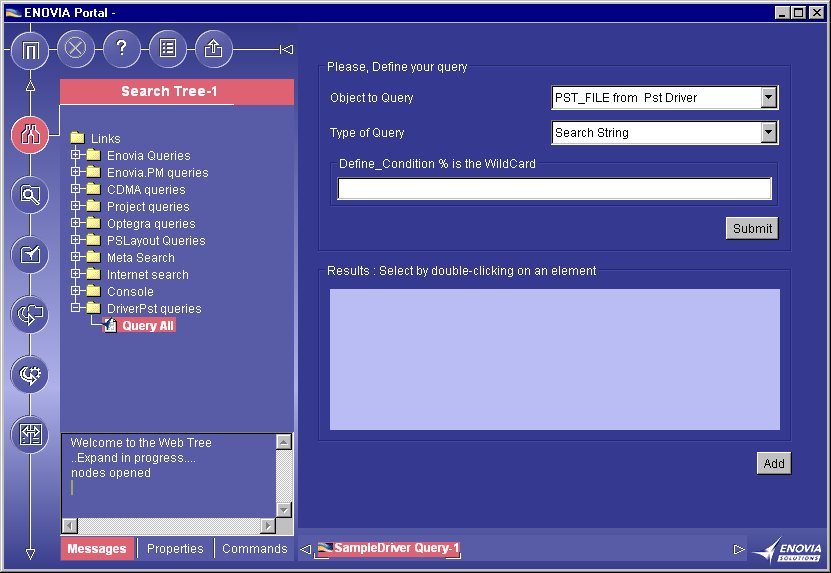Viewport: 831px width, 573px height.
Task: Navigate left in bottom tab strip
Action: (305, 549)
